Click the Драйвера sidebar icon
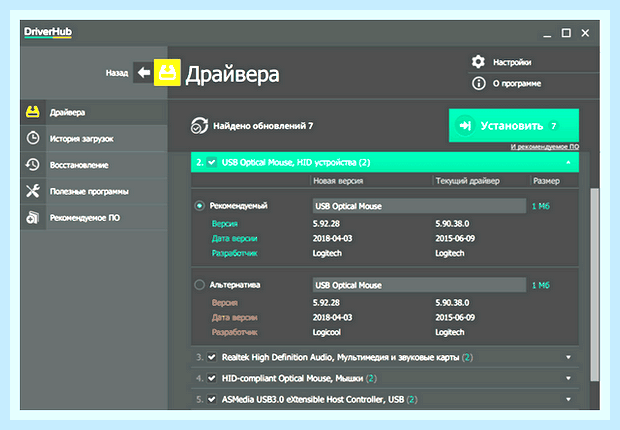 tap(33, 112)
